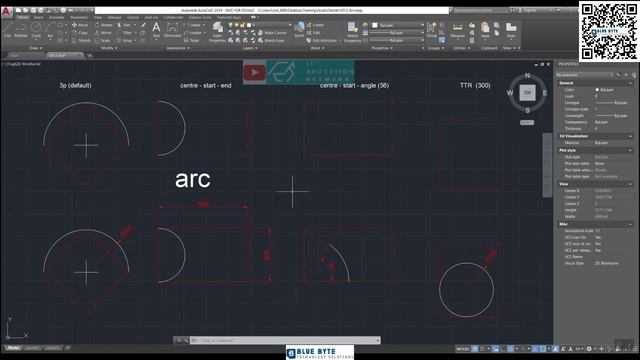Toggle MODEL space button in status bar
This screenshot has width=640, height=360.
pyautogui.click(x=463, y=349)
